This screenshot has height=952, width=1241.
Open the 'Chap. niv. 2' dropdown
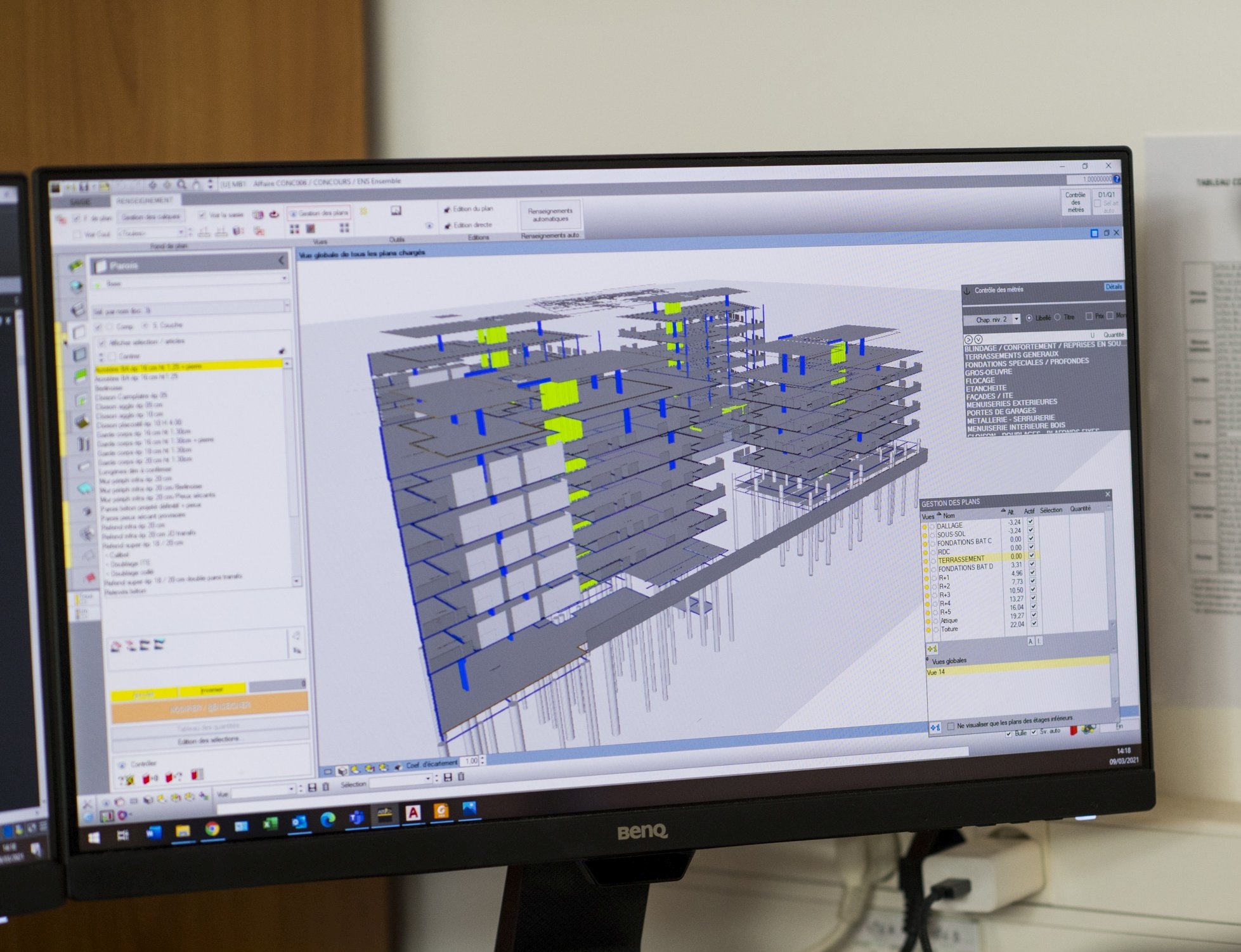click(x=1017, y=319)
